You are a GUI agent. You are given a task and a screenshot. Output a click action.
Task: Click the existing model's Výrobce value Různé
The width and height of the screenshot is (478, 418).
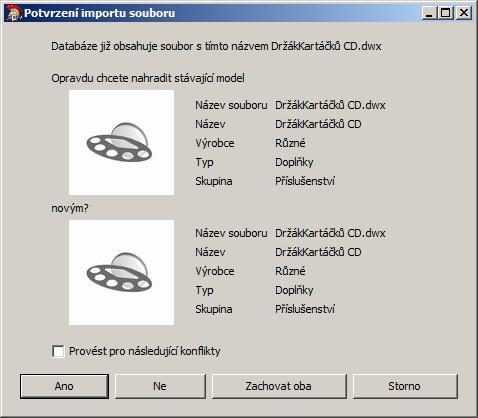[x=290, y=143]
